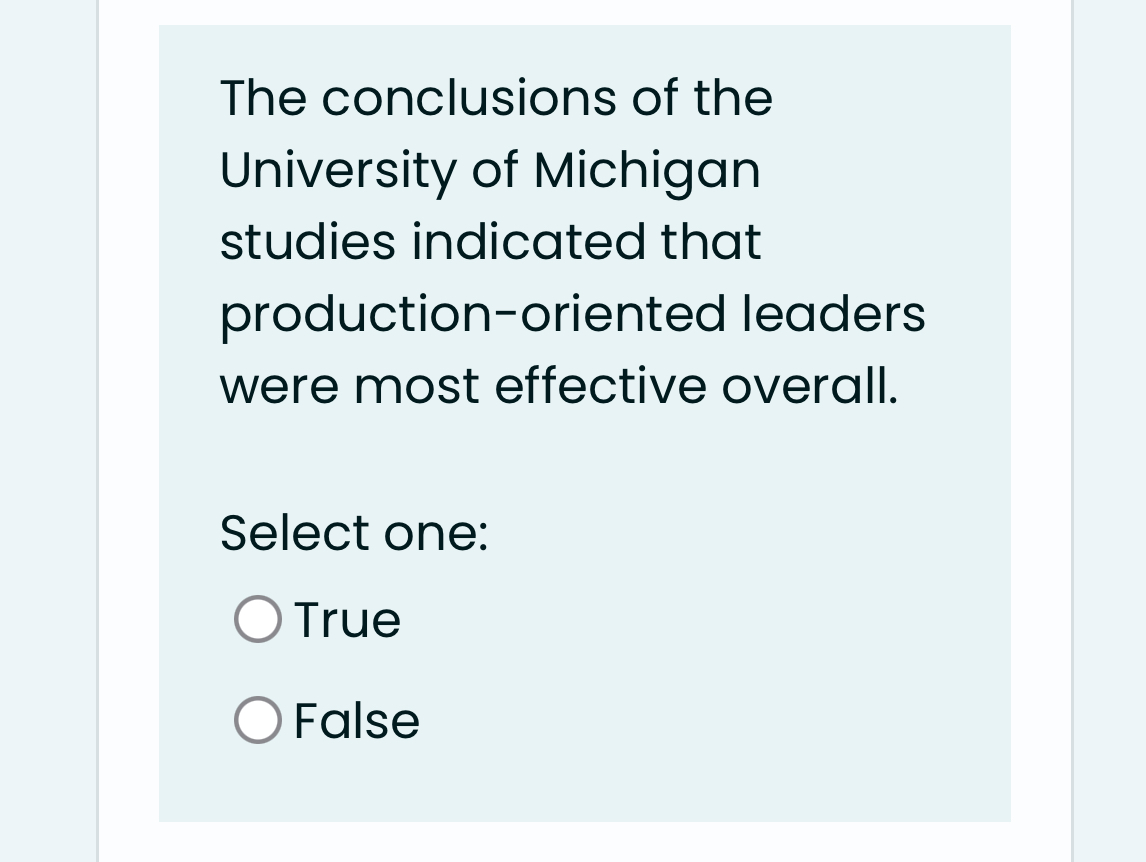Click the blank area below False option
Screen dimensions: 1146x862
click(585, 785)
